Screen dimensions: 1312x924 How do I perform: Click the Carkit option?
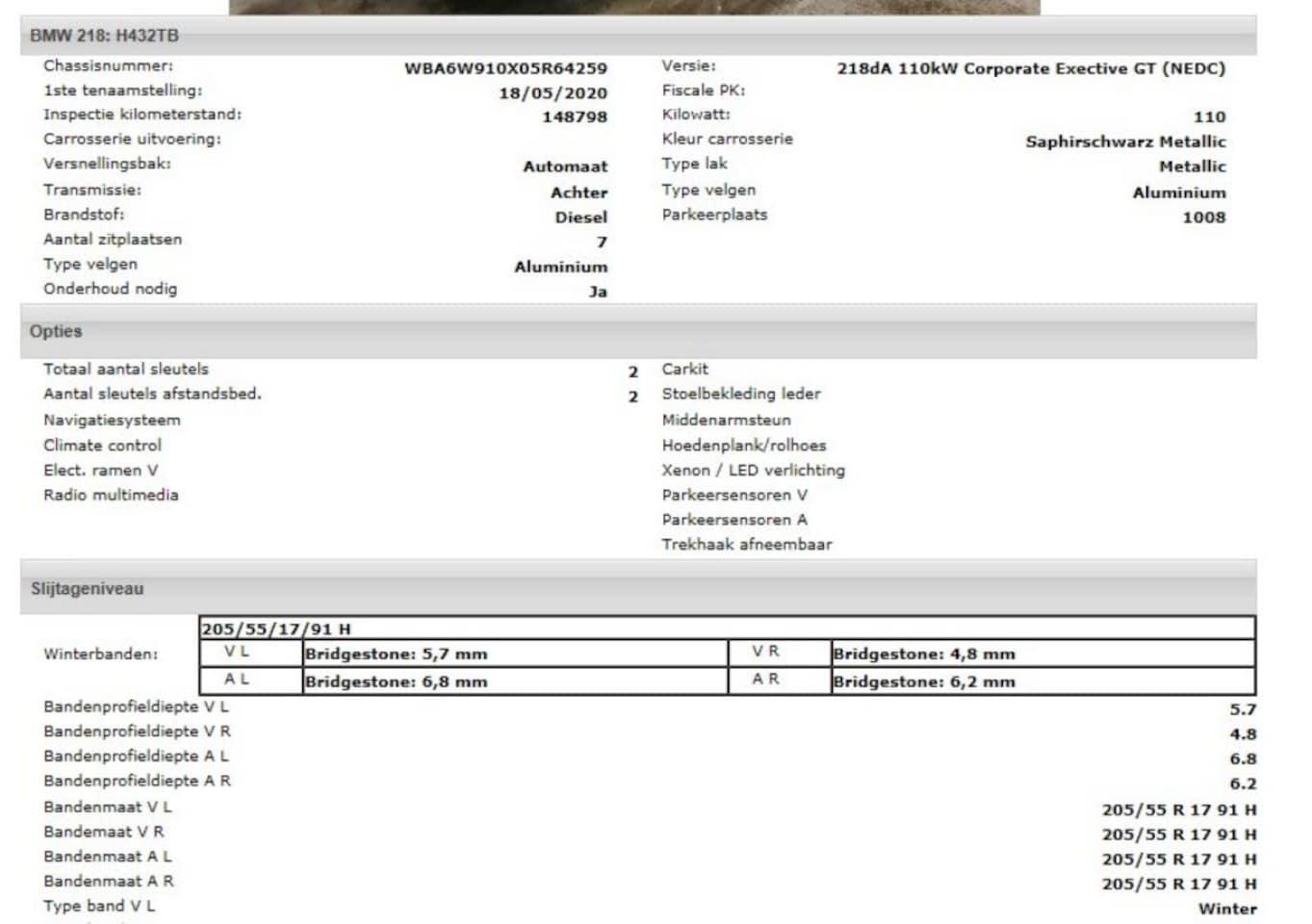pyautogui.click(x=684, y=369)
